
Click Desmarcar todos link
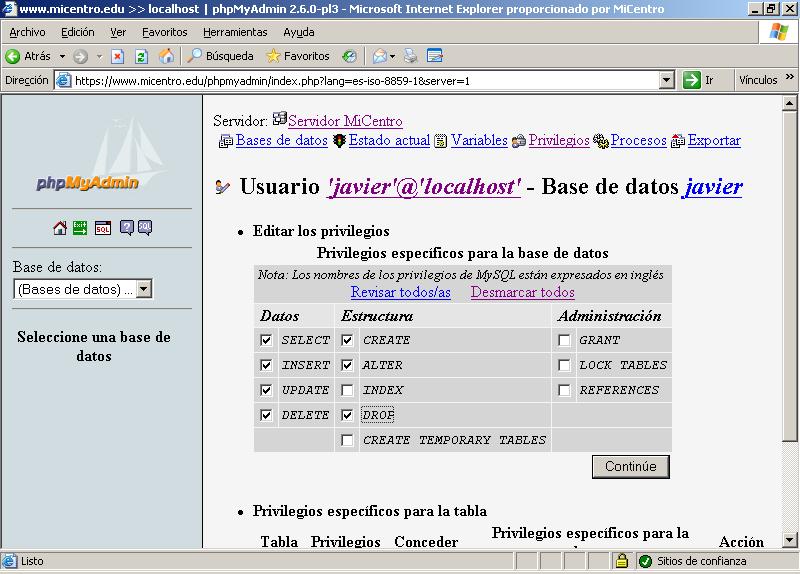point(522,292)
